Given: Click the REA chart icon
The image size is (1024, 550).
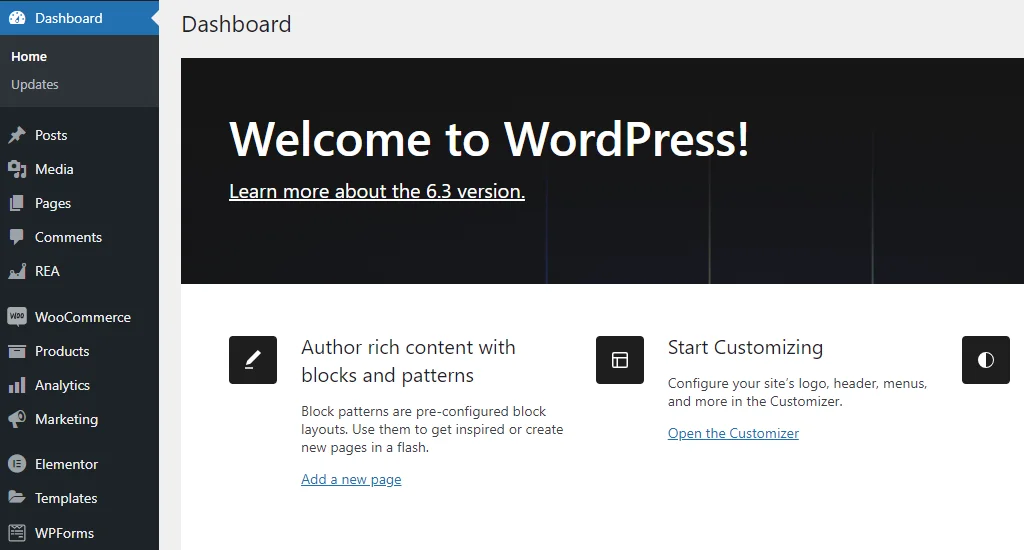Looking at the screenshot, I should point(17,271).
